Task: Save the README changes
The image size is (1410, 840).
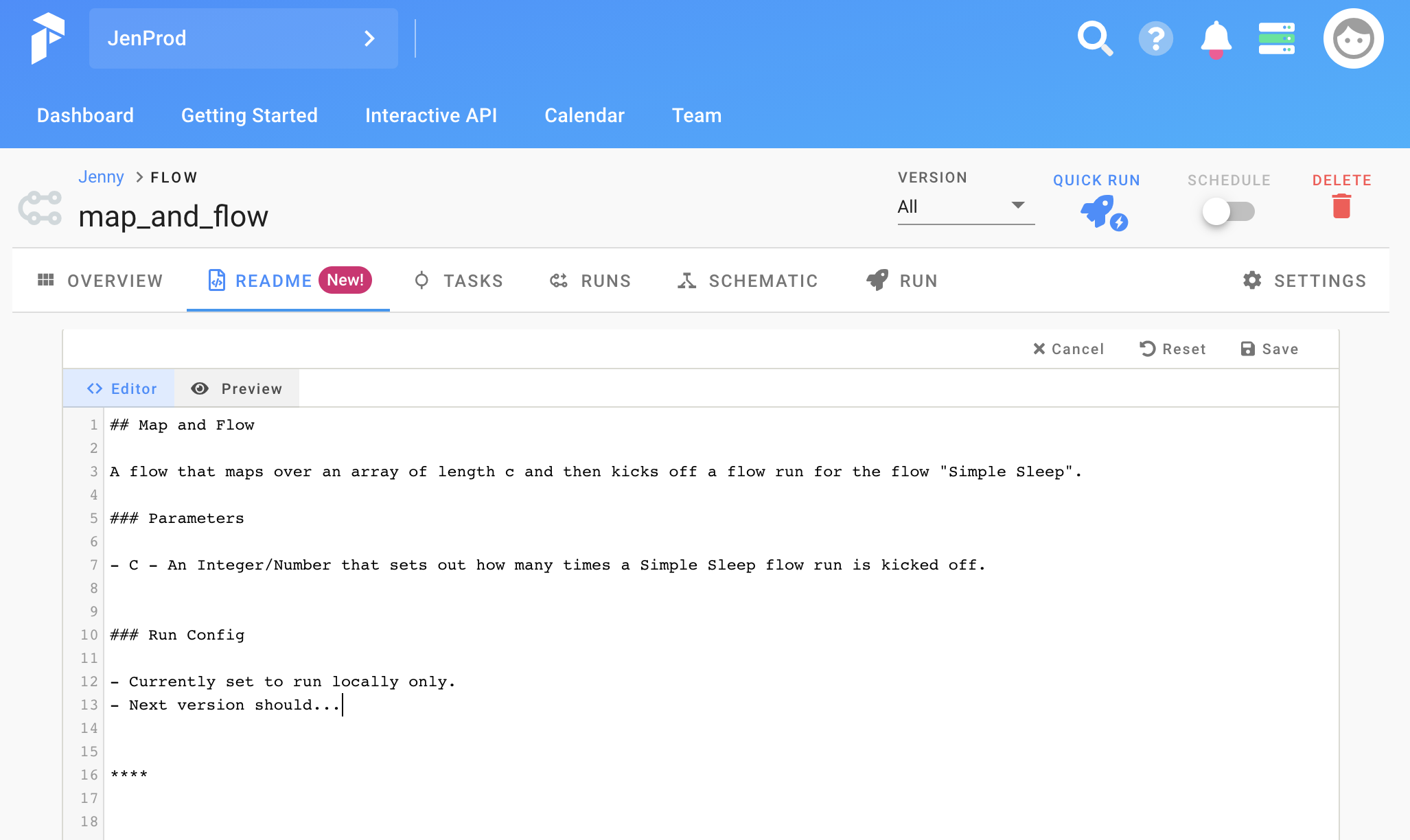Action: (x=1269, y=349)
